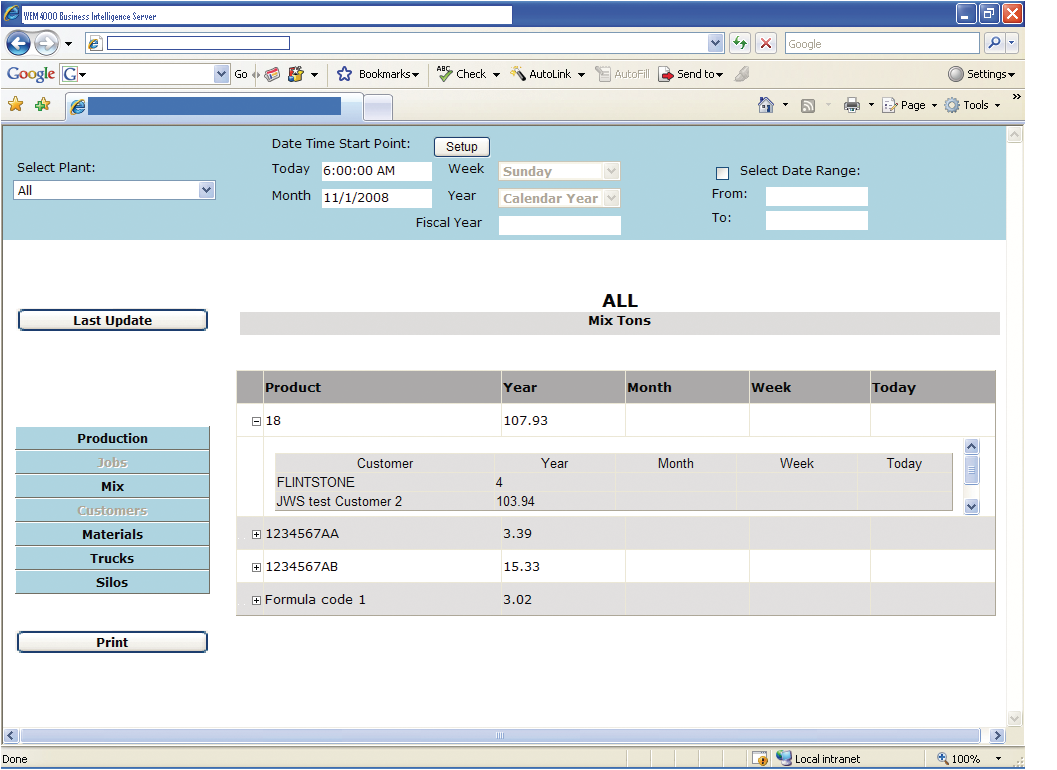Image resolution: width=1057 pixels, height=770 pixels.
Task: Click the printer icon in the command bar
Action: tap(852, 105)
